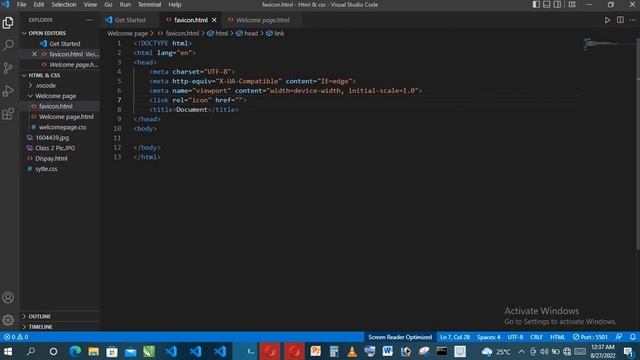Open File Explorer from the taskbar
Image resolution: width=640 pixels, height=360 pixels.
coord(93,351)
